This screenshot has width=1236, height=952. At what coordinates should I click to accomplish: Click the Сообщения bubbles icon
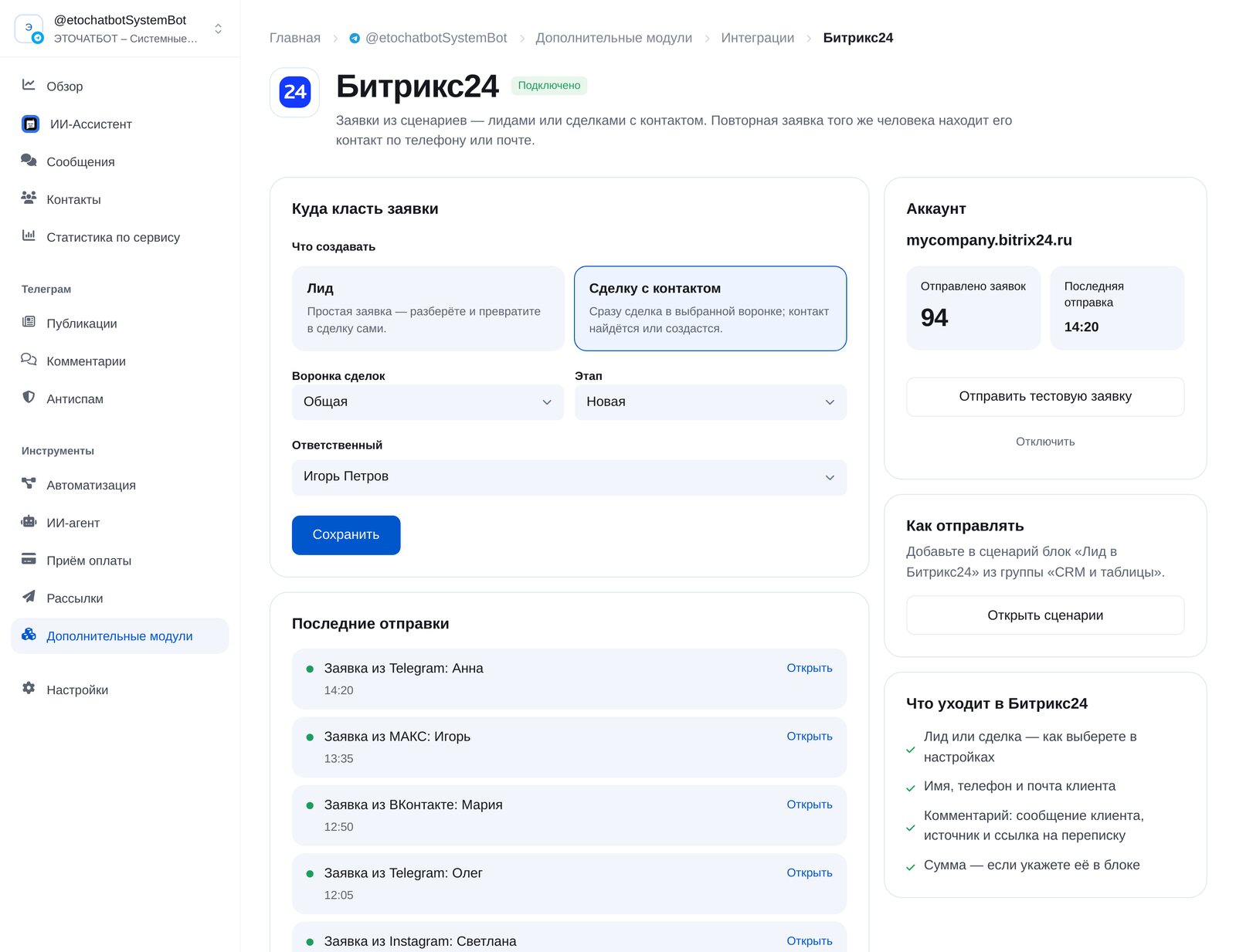[x=29, y=161]
